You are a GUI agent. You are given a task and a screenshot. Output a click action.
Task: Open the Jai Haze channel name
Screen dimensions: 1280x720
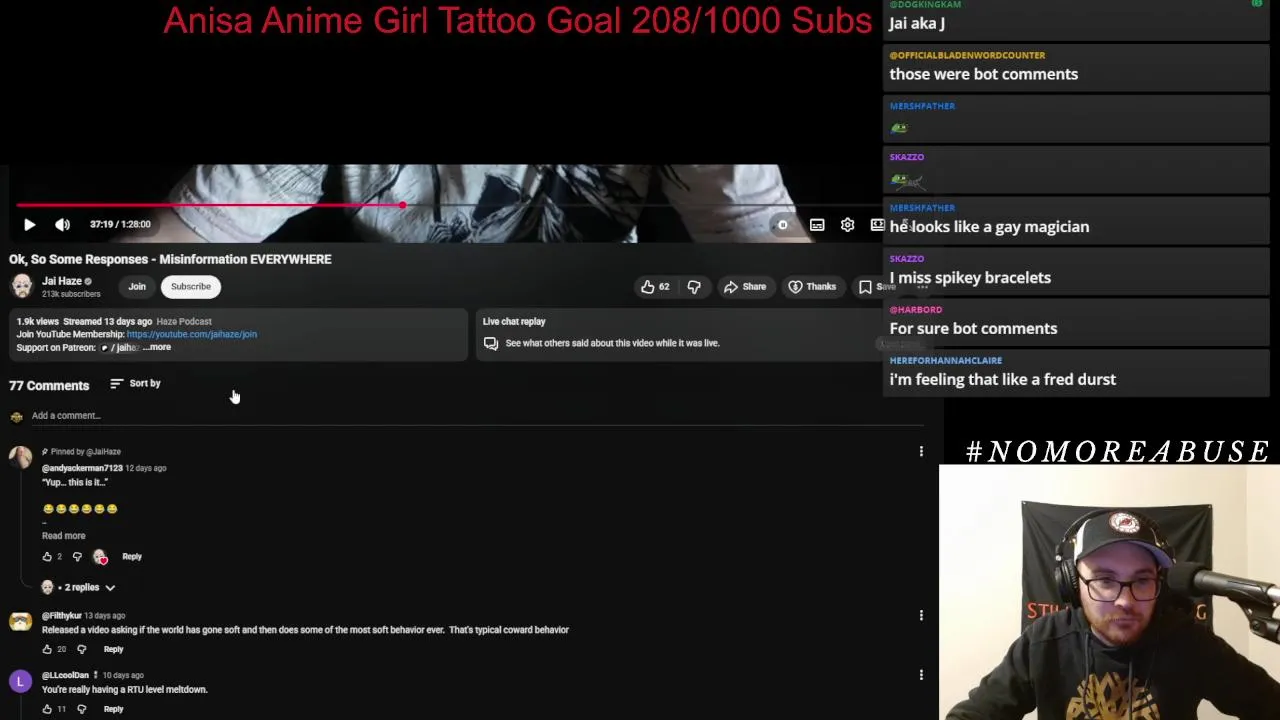[x=62, y=281]
